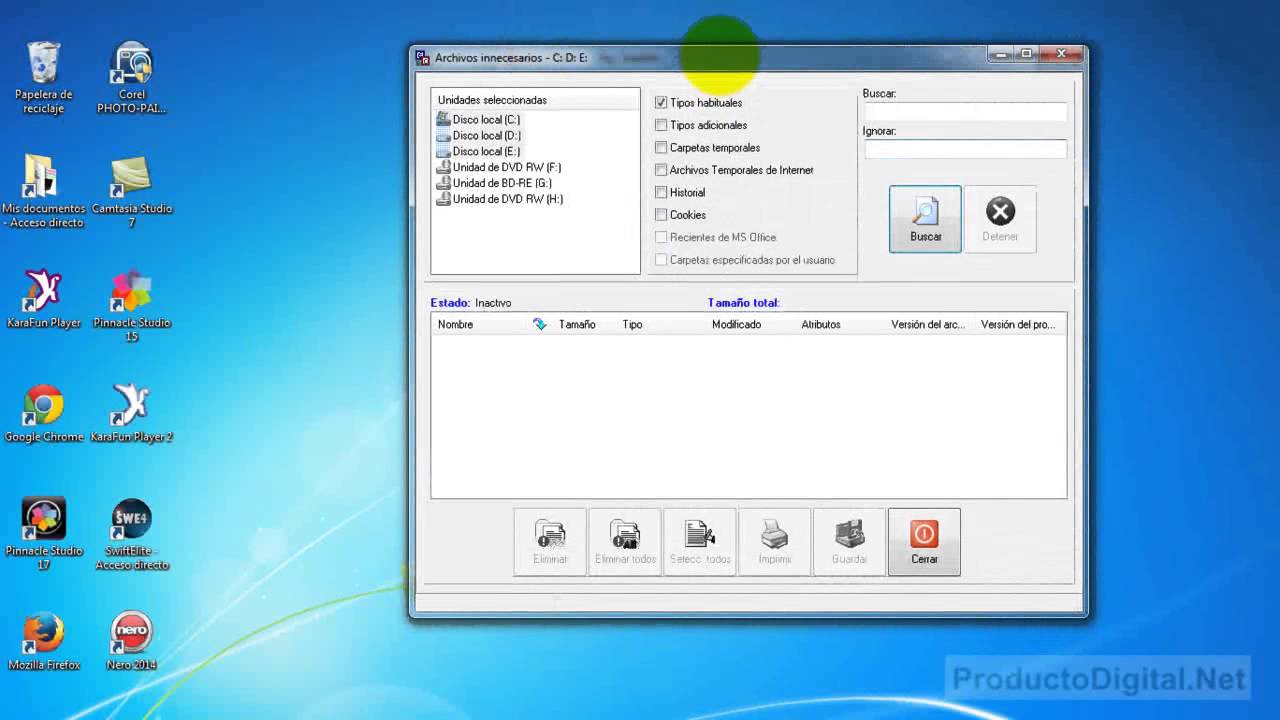
Task: Open Corel PHOTO-PAINT desktop shortcut
Action: [131, 78]
